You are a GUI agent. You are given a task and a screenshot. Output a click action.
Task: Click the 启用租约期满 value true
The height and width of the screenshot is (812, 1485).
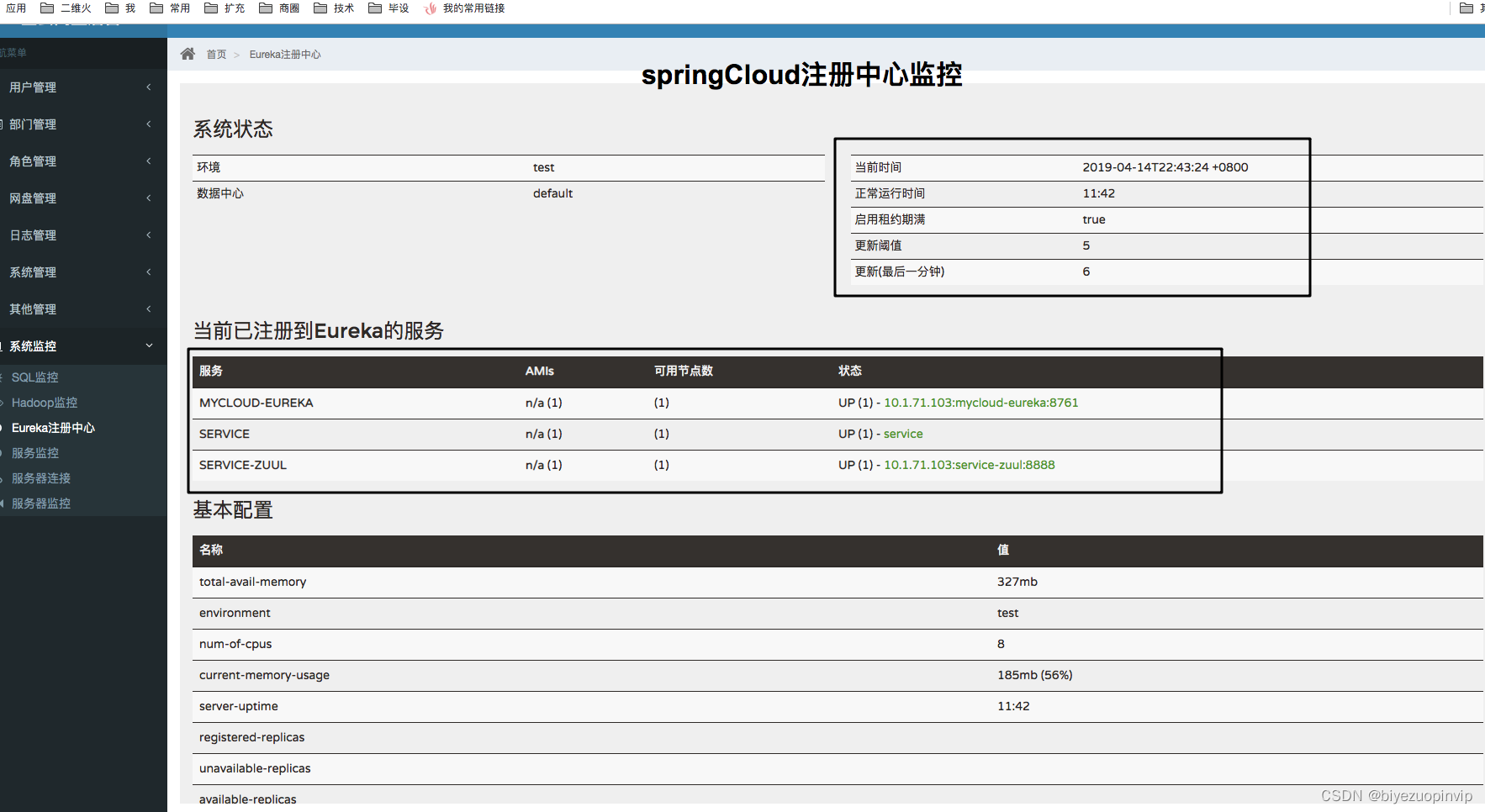tap(1094, 219)
